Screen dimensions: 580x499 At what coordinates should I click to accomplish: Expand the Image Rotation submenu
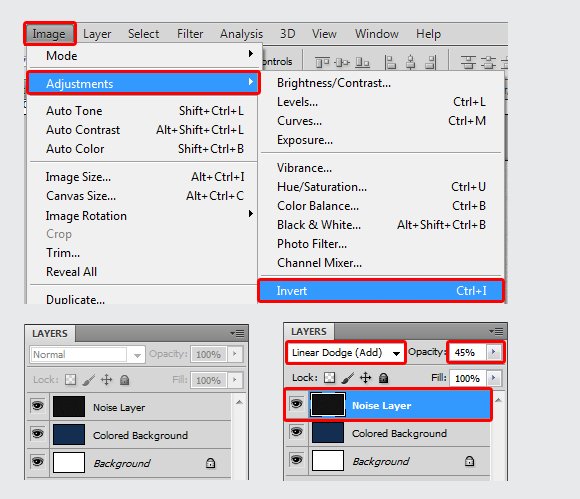pos(146,215)
